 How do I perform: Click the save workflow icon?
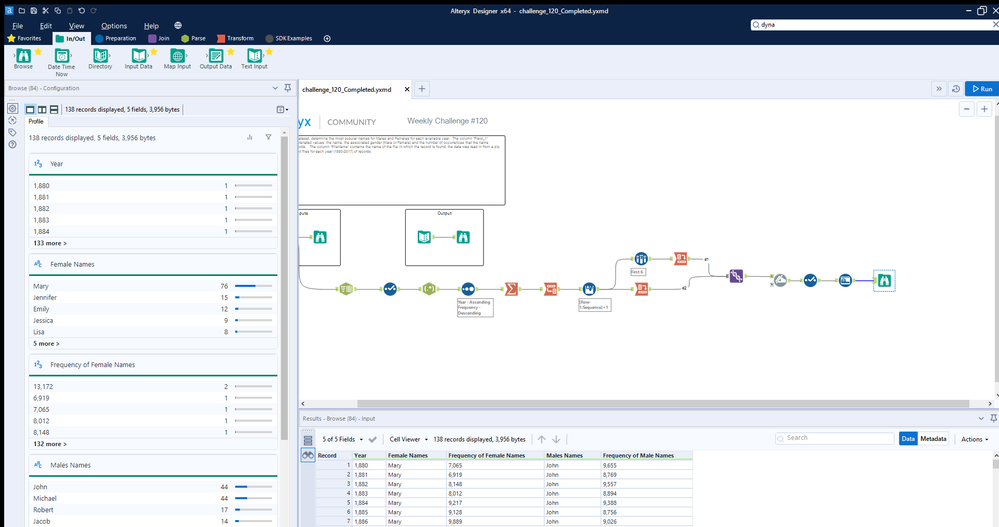pyautogui.click(x=33, y=11)
